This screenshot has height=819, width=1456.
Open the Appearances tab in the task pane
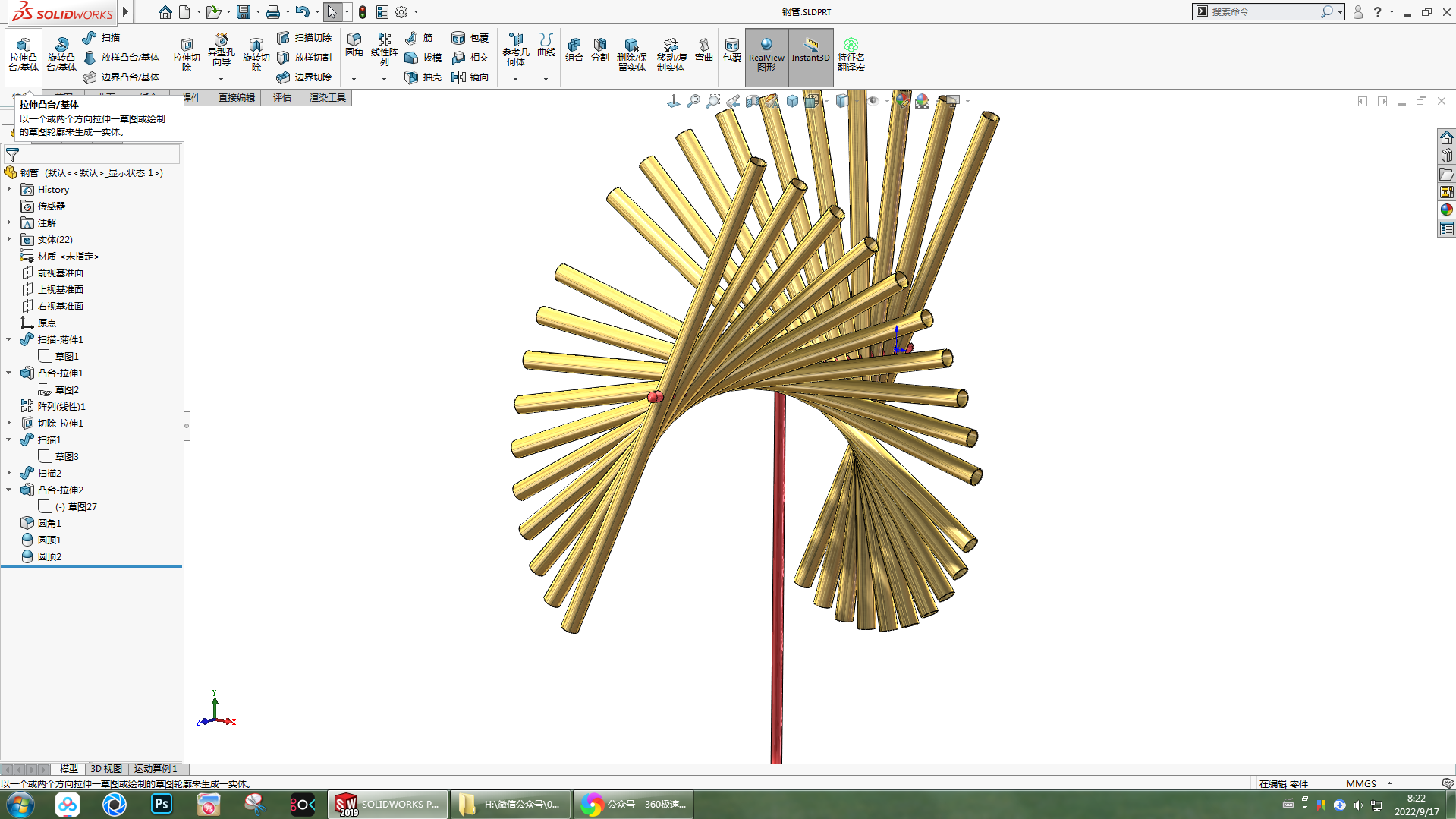(1446, 209)
